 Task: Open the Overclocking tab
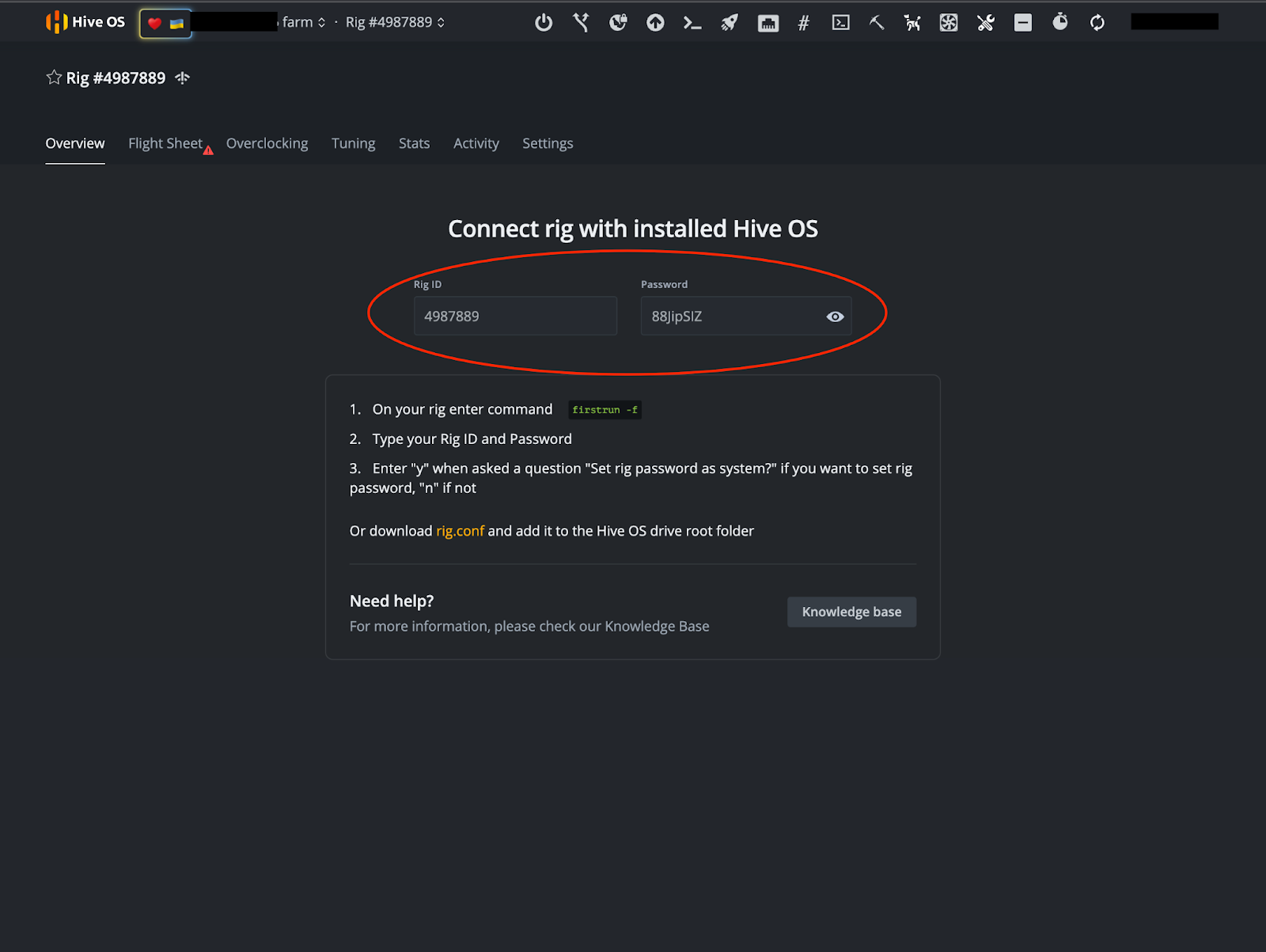coord(267,143)
